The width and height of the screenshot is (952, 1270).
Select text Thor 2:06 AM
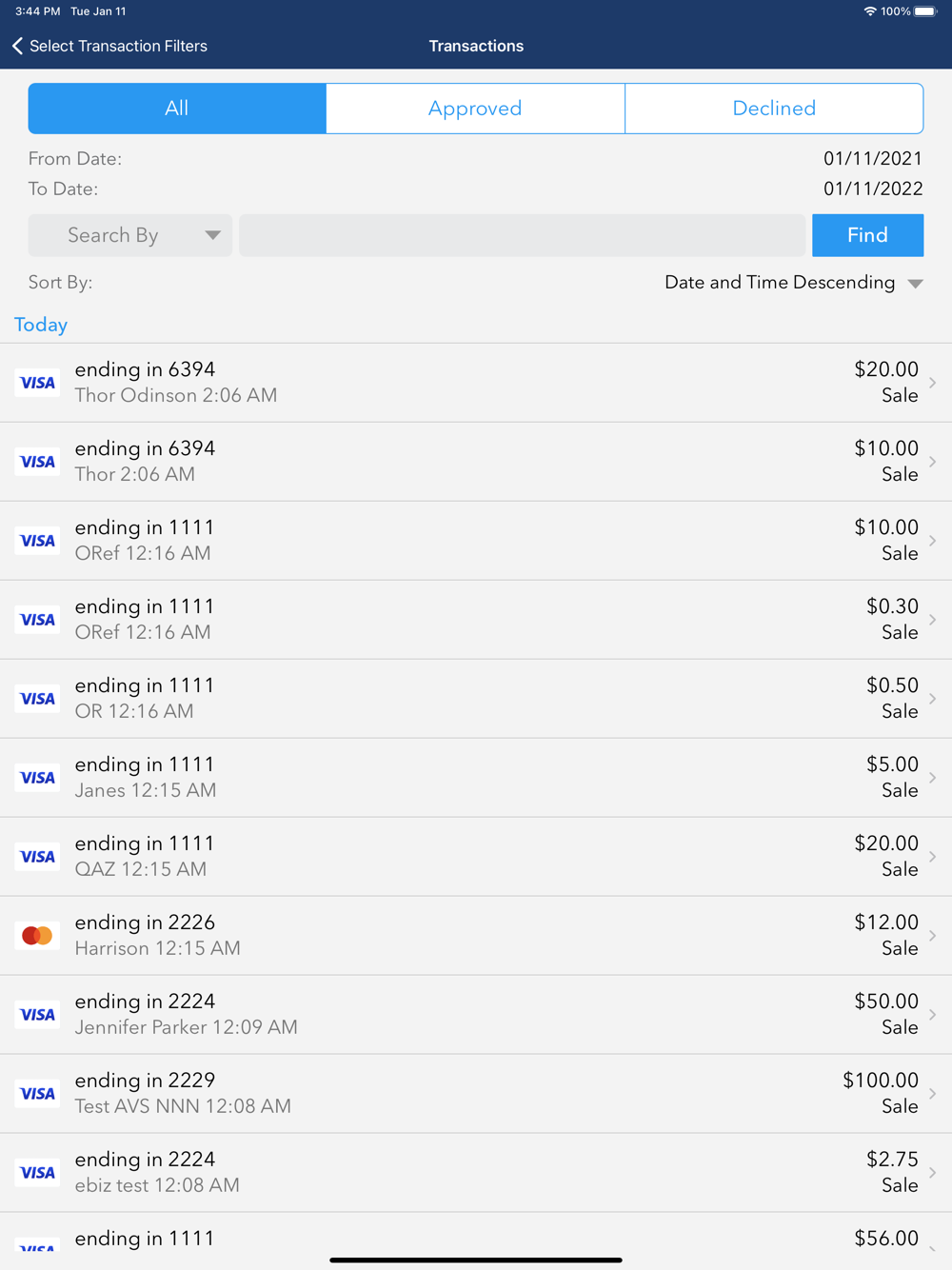(135, 474)
